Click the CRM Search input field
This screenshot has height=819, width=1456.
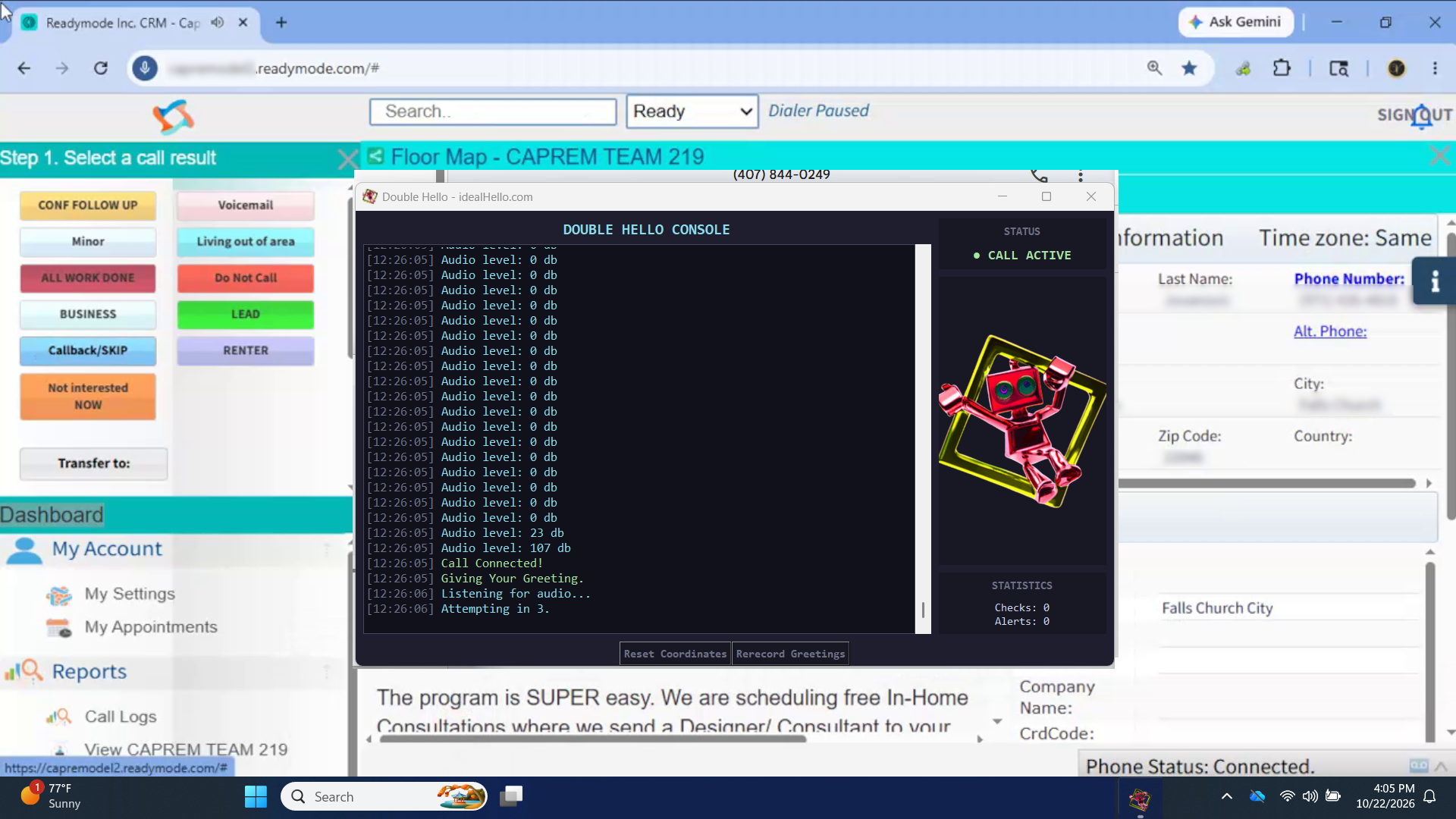[493, 111]
